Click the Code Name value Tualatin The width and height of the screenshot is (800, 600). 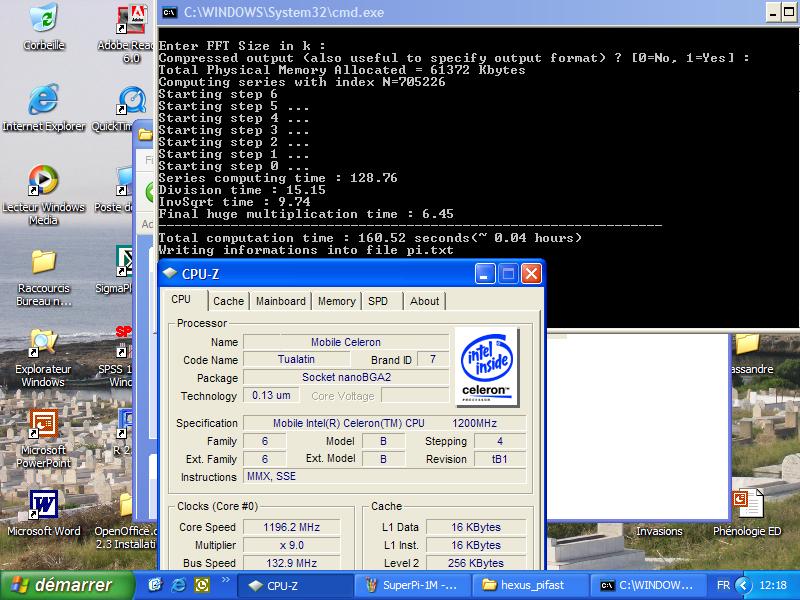point(296,359)
